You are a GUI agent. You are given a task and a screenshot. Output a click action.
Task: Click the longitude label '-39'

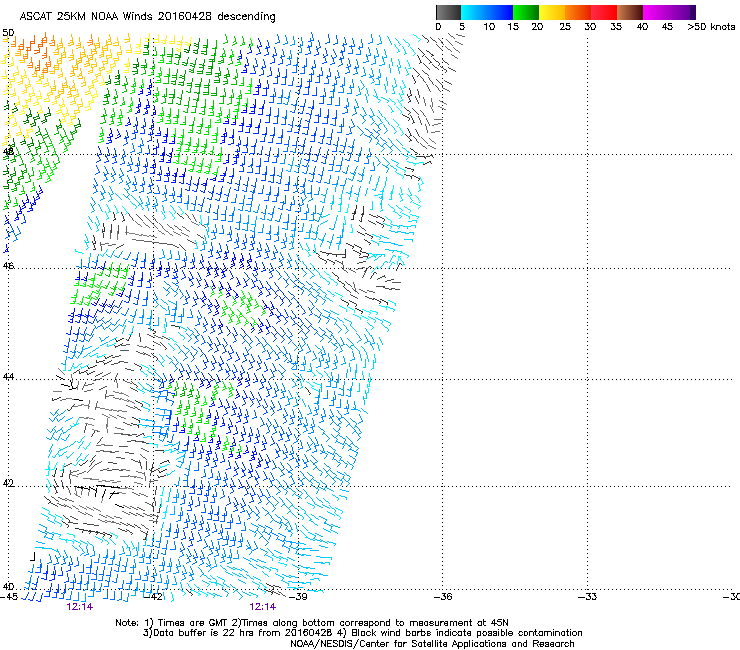click(x=298, y=597)
